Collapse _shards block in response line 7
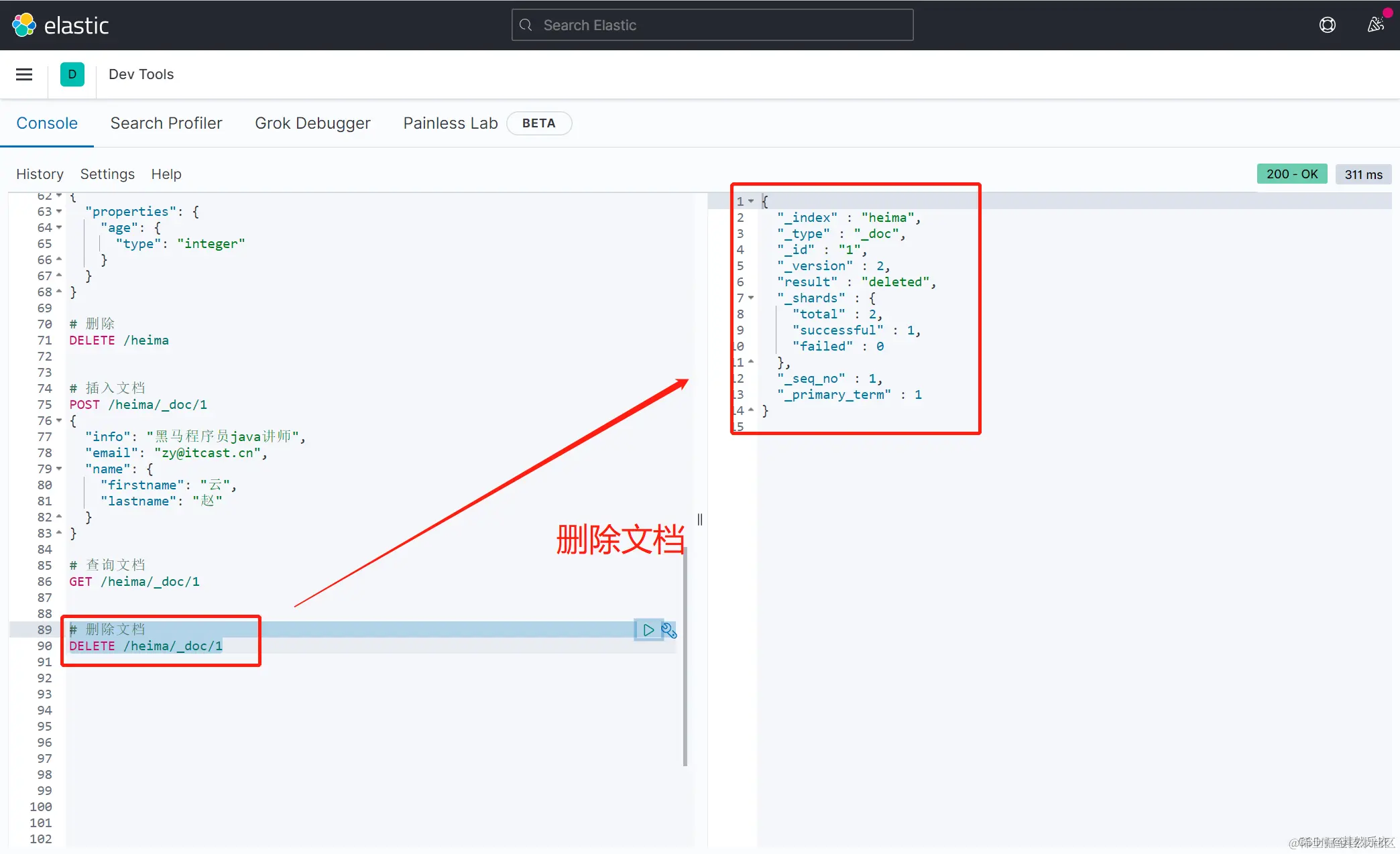Image resolution: width=1400 pixels, height=854 pixels. coord(752,298)
